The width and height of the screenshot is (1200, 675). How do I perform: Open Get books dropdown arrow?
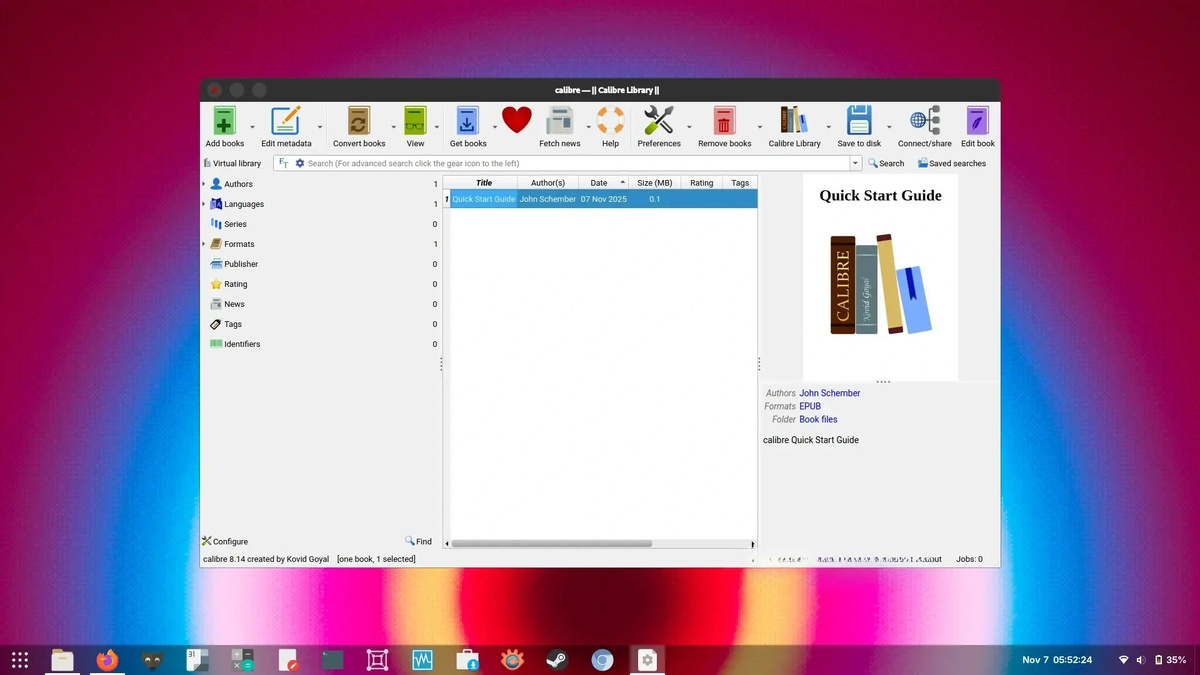pos(495,127)
